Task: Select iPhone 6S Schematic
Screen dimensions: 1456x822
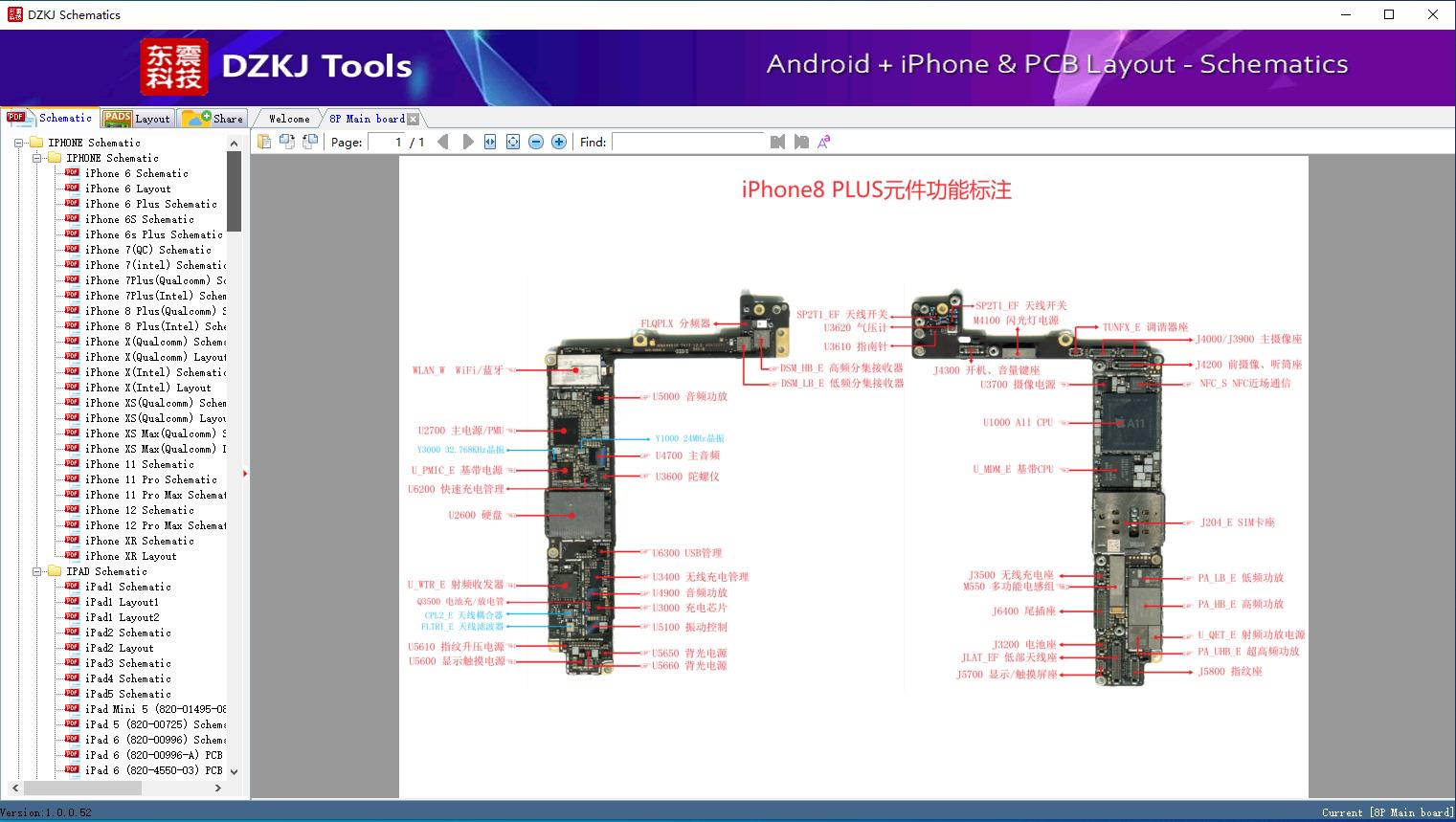Action: (139, 219)
